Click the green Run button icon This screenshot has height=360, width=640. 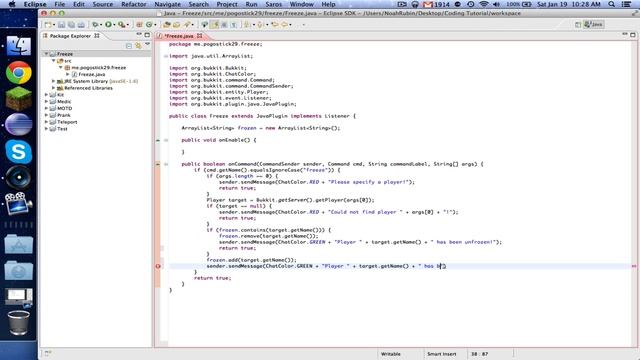point(108,24)
